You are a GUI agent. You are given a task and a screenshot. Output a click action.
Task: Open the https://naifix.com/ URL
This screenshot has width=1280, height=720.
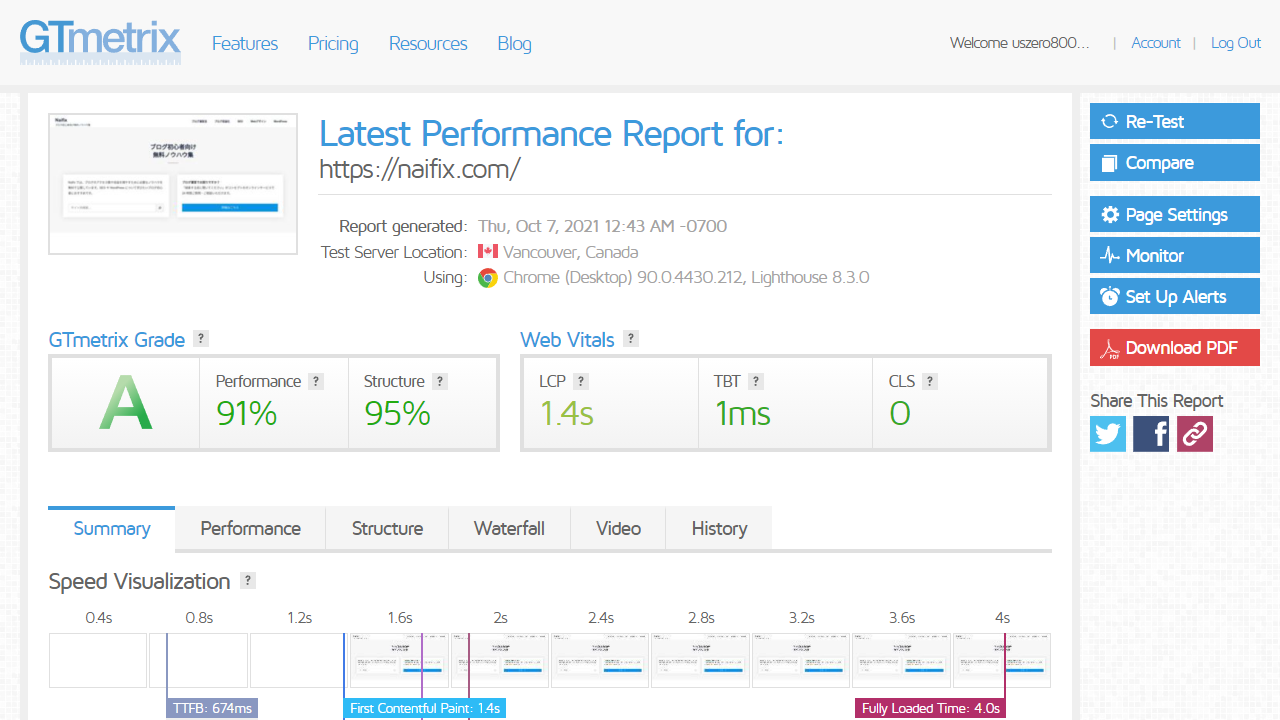[420, 169]
